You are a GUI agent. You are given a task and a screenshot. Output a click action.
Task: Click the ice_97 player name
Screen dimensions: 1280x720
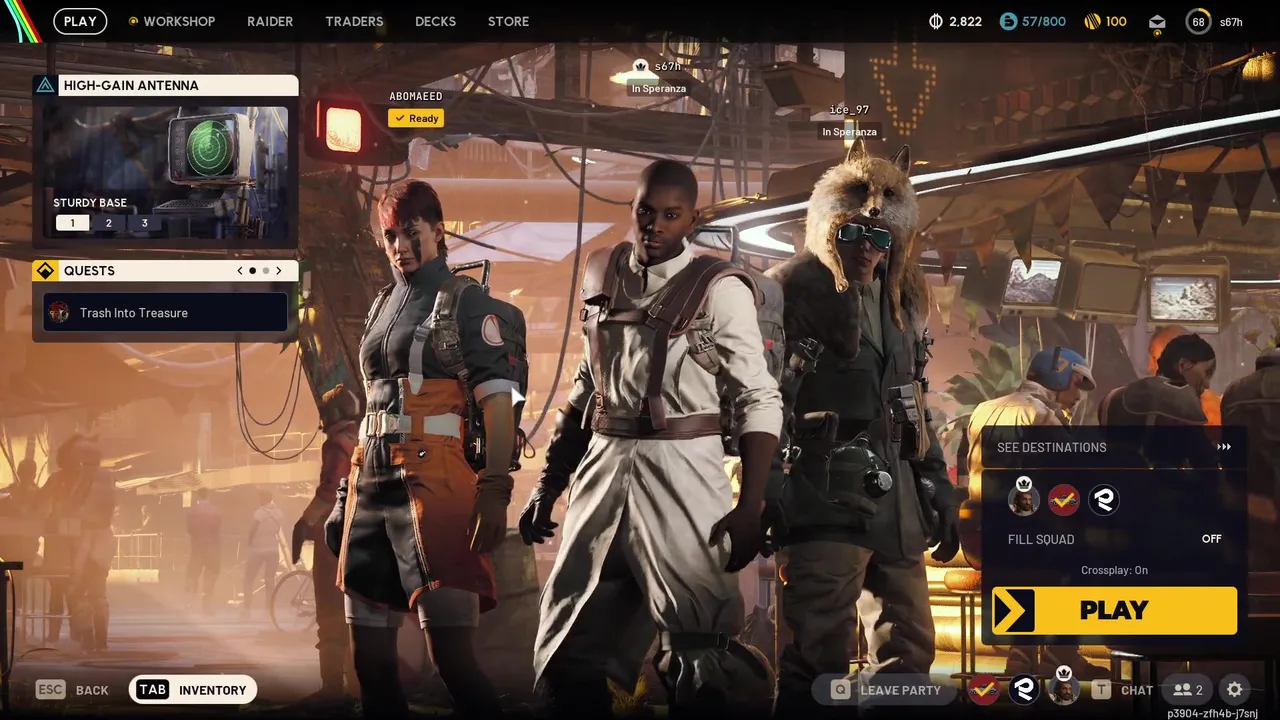pos(849,110)
